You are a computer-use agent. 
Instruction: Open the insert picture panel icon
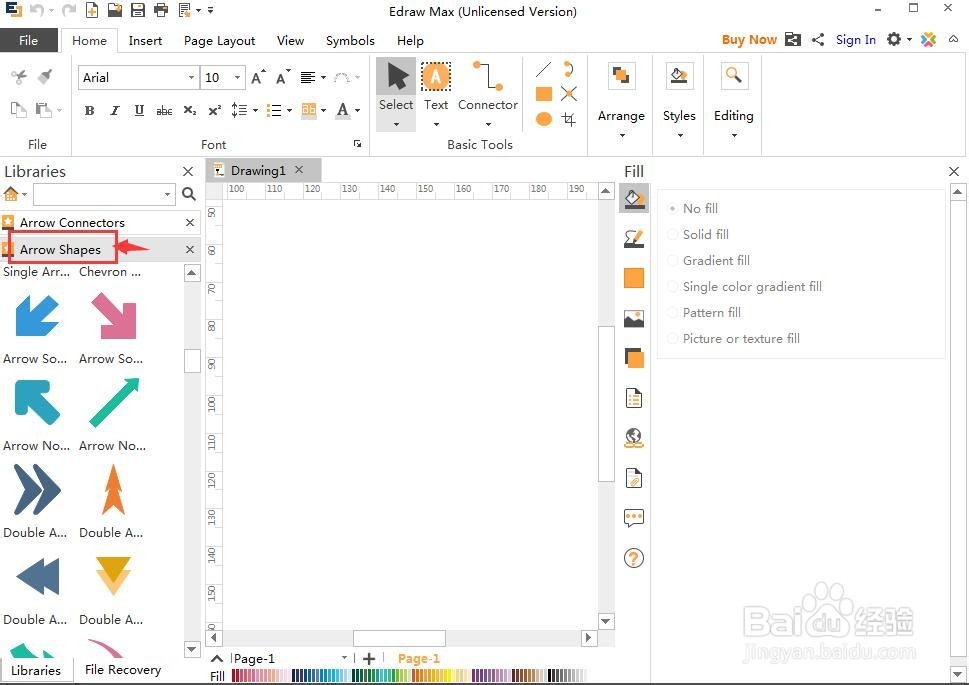pos(634,318)
